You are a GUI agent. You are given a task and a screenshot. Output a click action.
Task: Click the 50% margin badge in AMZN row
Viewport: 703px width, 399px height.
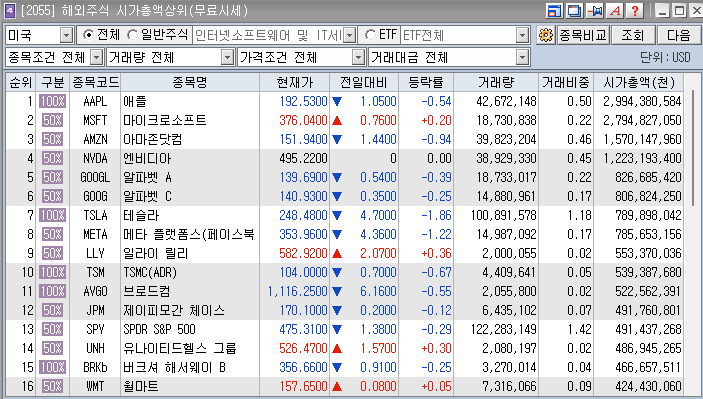click(x=52, y=139)
